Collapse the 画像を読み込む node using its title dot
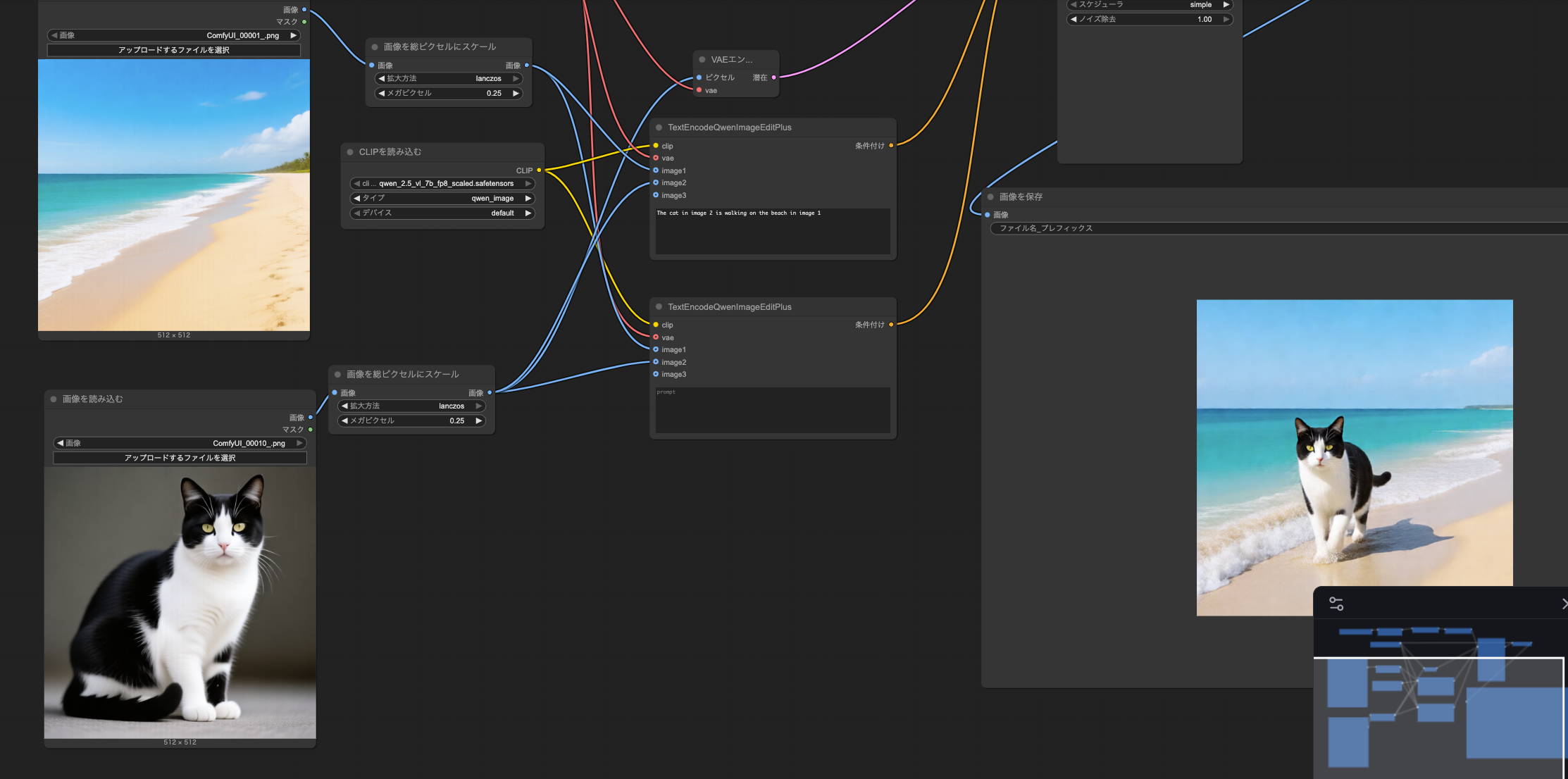The image size is (1568, 779). click(x=54, y=399)
